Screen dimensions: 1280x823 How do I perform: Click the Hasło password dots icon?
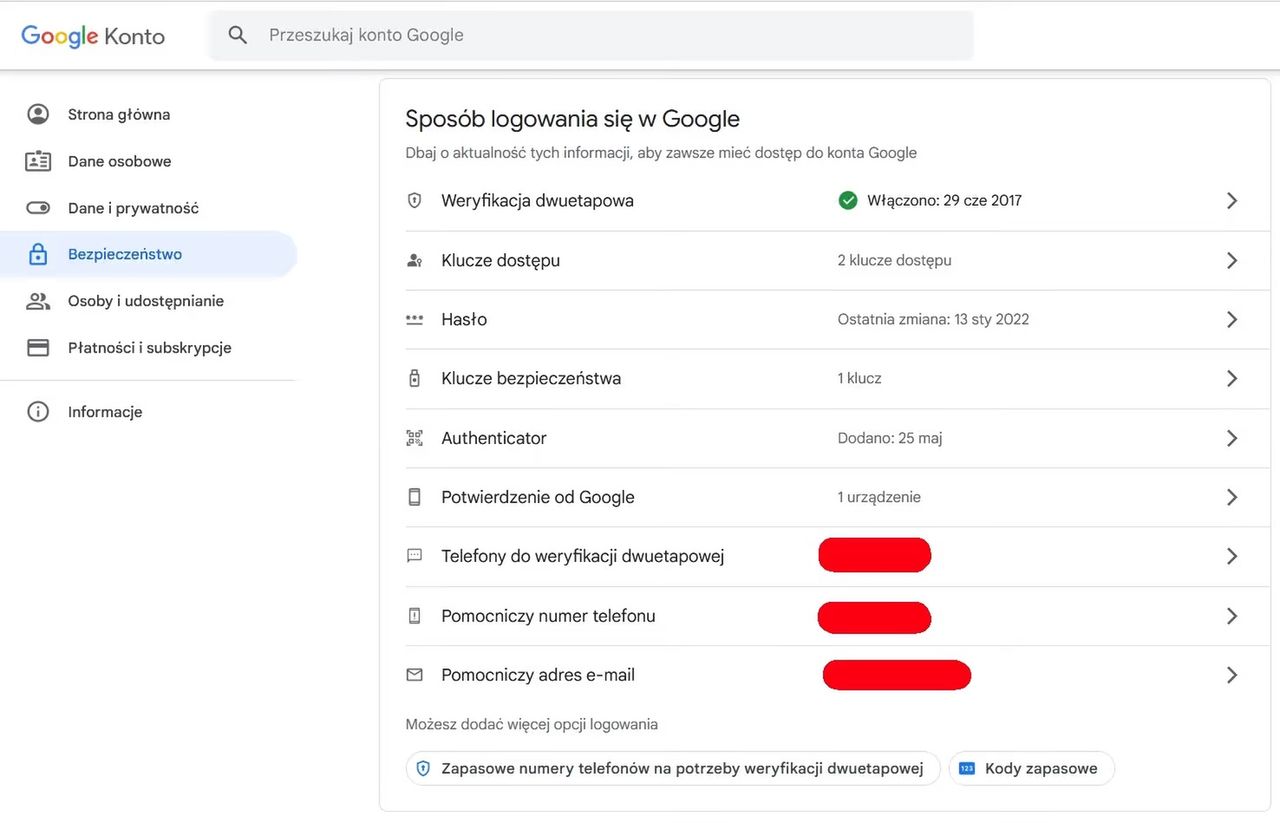(415, 320)
